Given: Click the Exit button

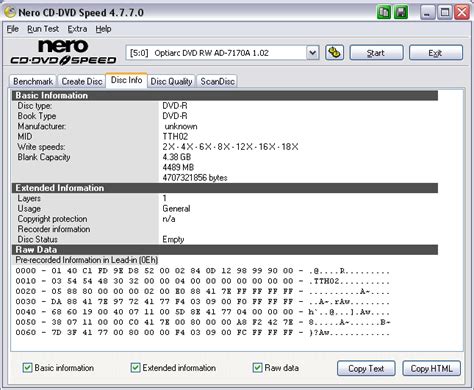Looking at the screenshot, I should coord(435,53).
